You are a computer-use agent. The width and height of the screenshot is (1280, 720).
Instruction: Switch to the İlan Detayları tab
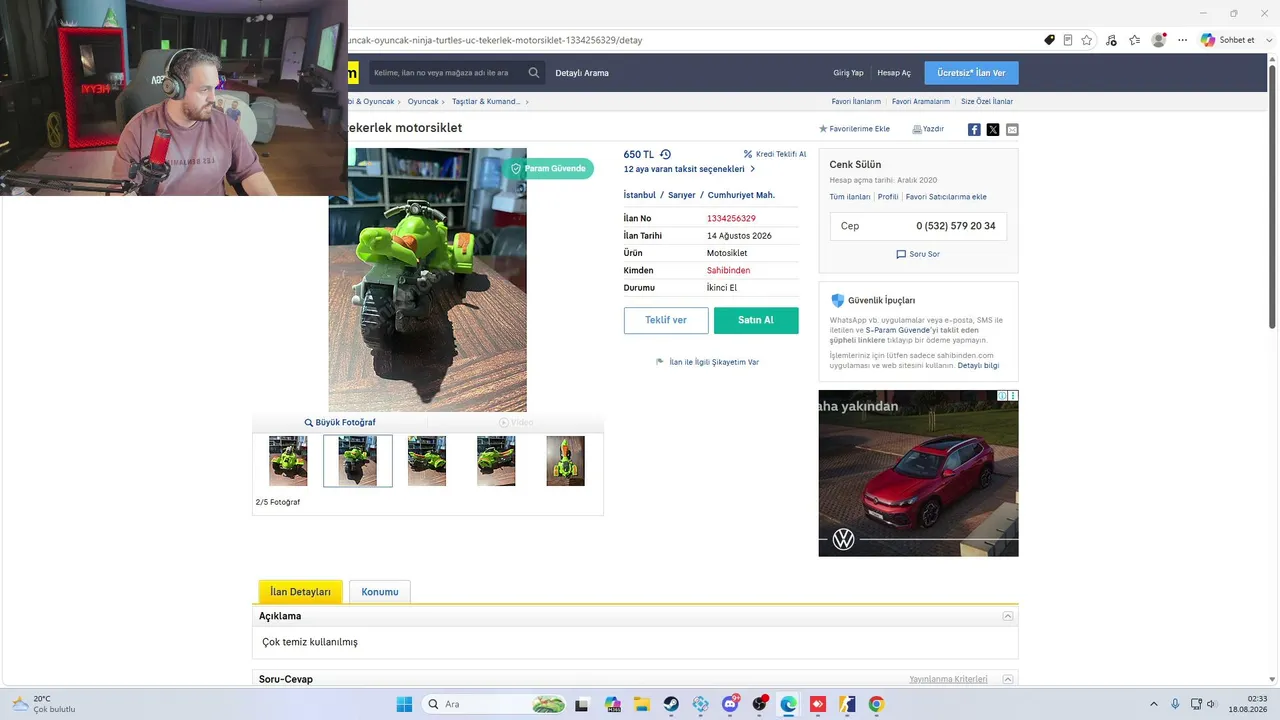point(300,592)
